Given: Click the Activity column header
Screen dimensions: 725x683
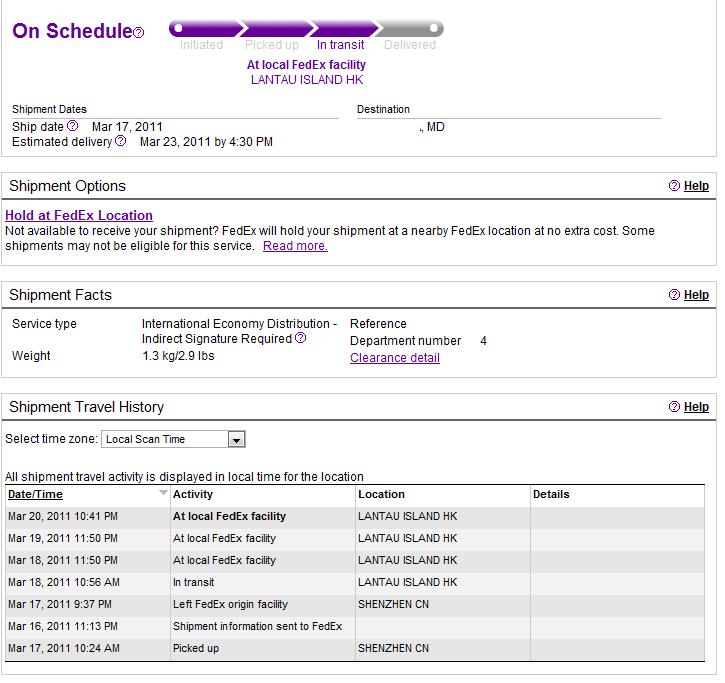Looking at the screenshot, I should (193, 494).
